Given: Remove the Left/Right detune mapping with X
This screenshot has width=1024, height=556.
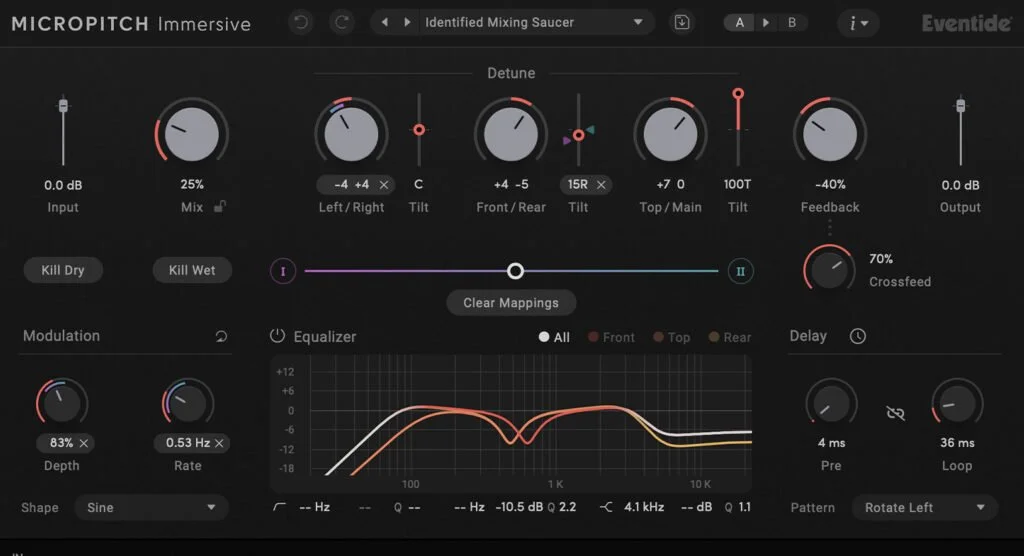Looking at the screenshot, I should click(x=384, y=185).
